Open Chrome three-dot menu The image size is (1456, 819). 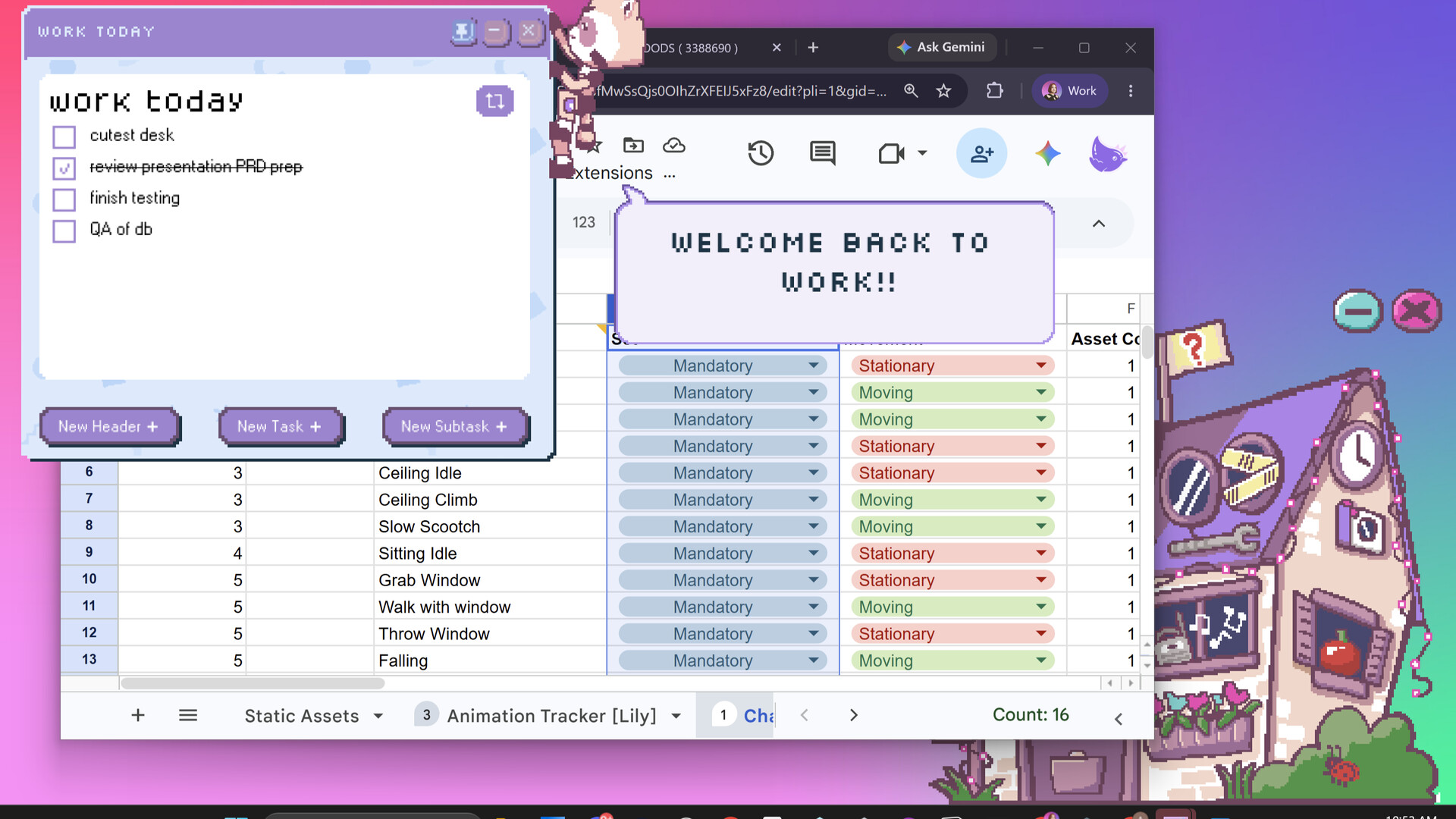(x=1130, y=91)
